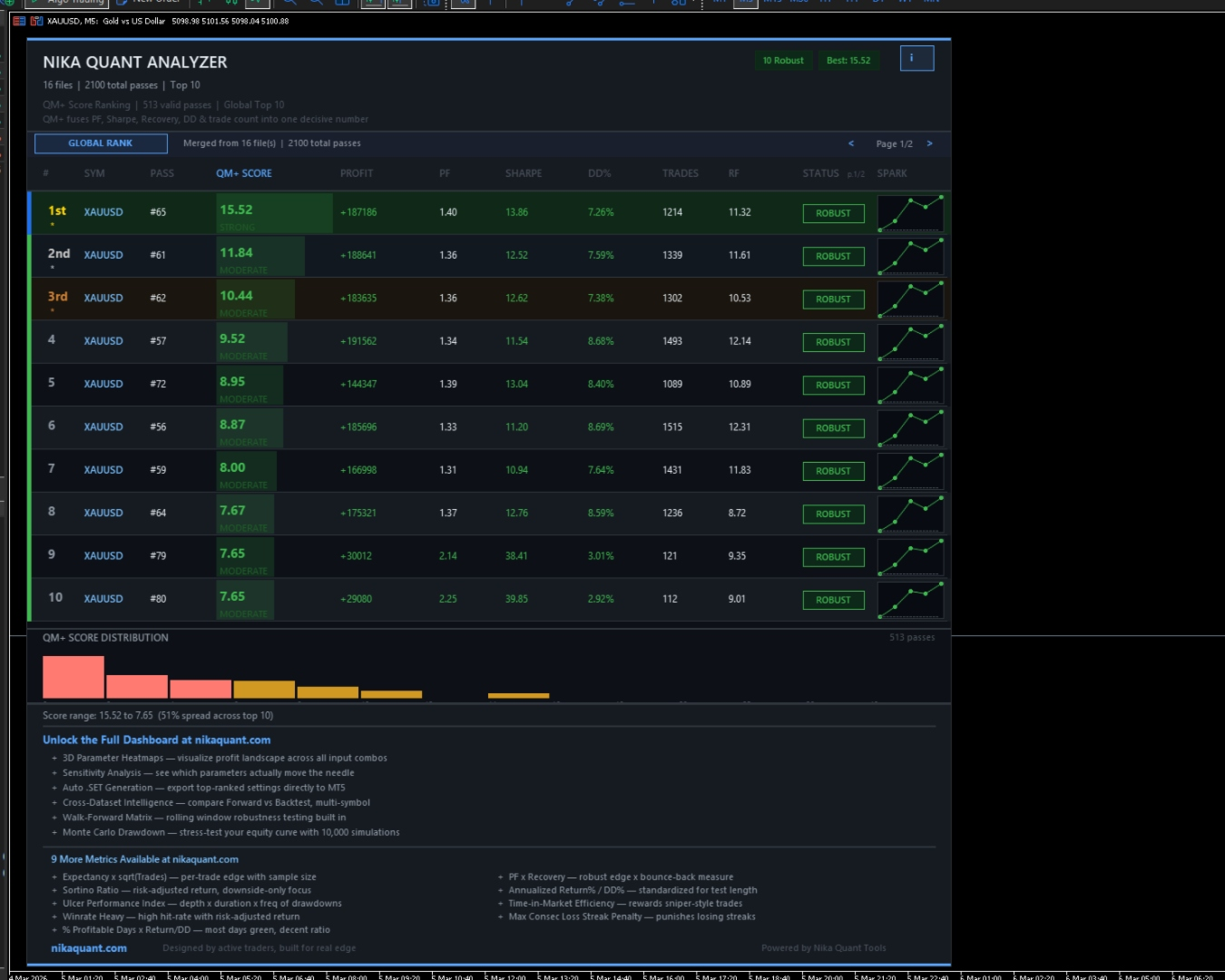Click the trades count 1089
This screenshot has height=980, width=1225.
pos(672,384)
